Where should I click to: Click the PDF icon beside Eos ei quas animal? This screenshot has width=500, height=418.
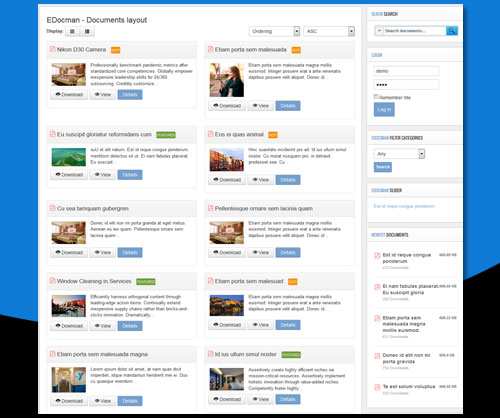click(210, 134)
